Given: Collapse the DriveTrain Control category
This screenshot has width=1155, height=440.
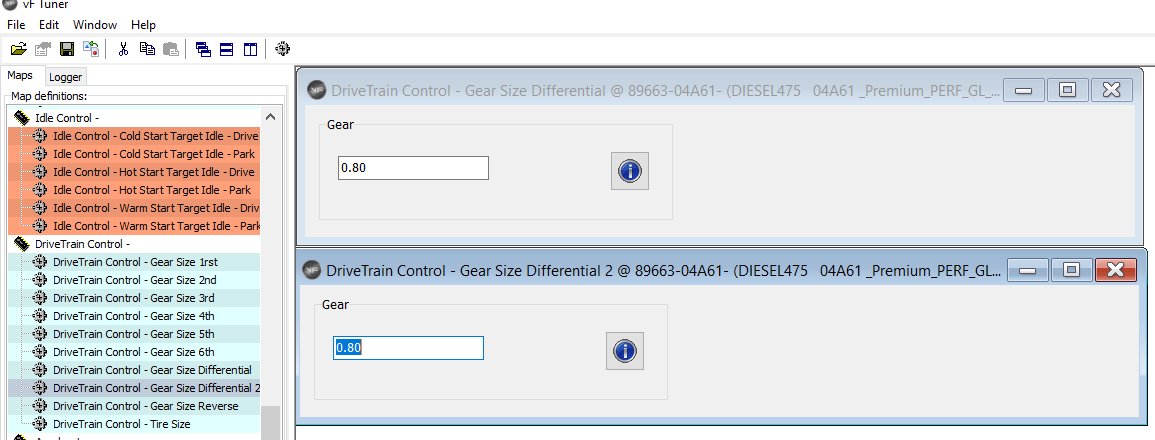Looking at the screenshot, I should pos(82,244).
